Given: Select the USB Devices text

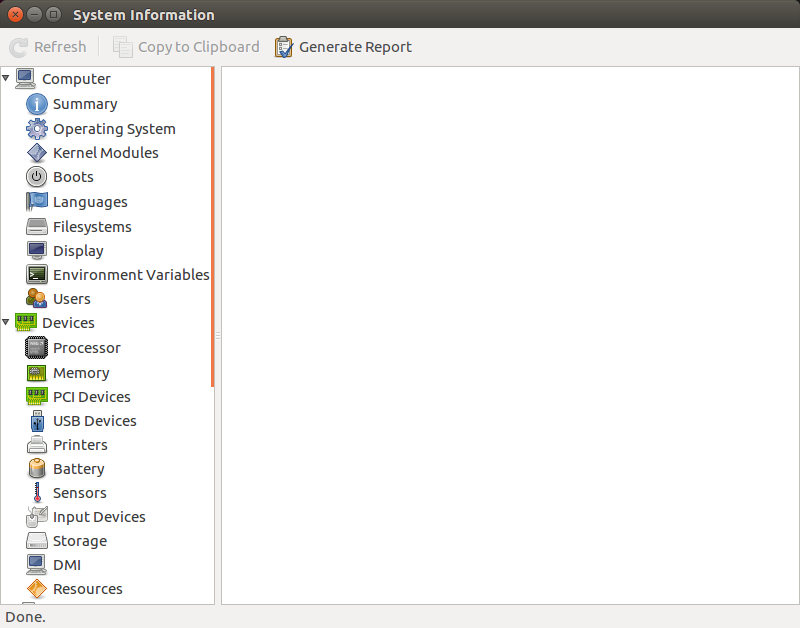Looking at the screenshot, I should [95, 421].
